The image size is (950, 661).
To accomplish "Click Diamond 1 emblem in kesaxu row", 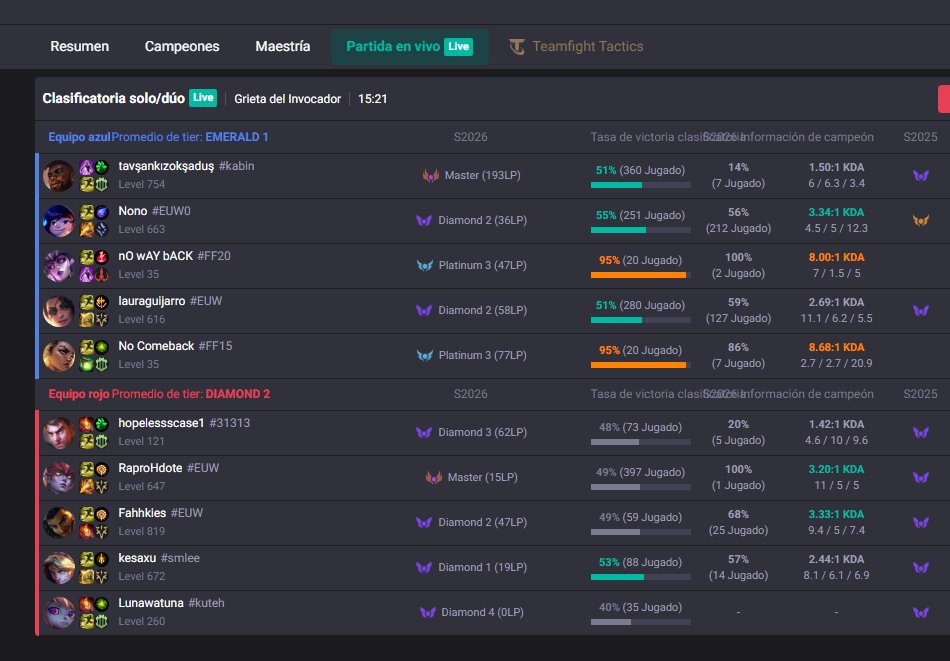I will point(424,568).
